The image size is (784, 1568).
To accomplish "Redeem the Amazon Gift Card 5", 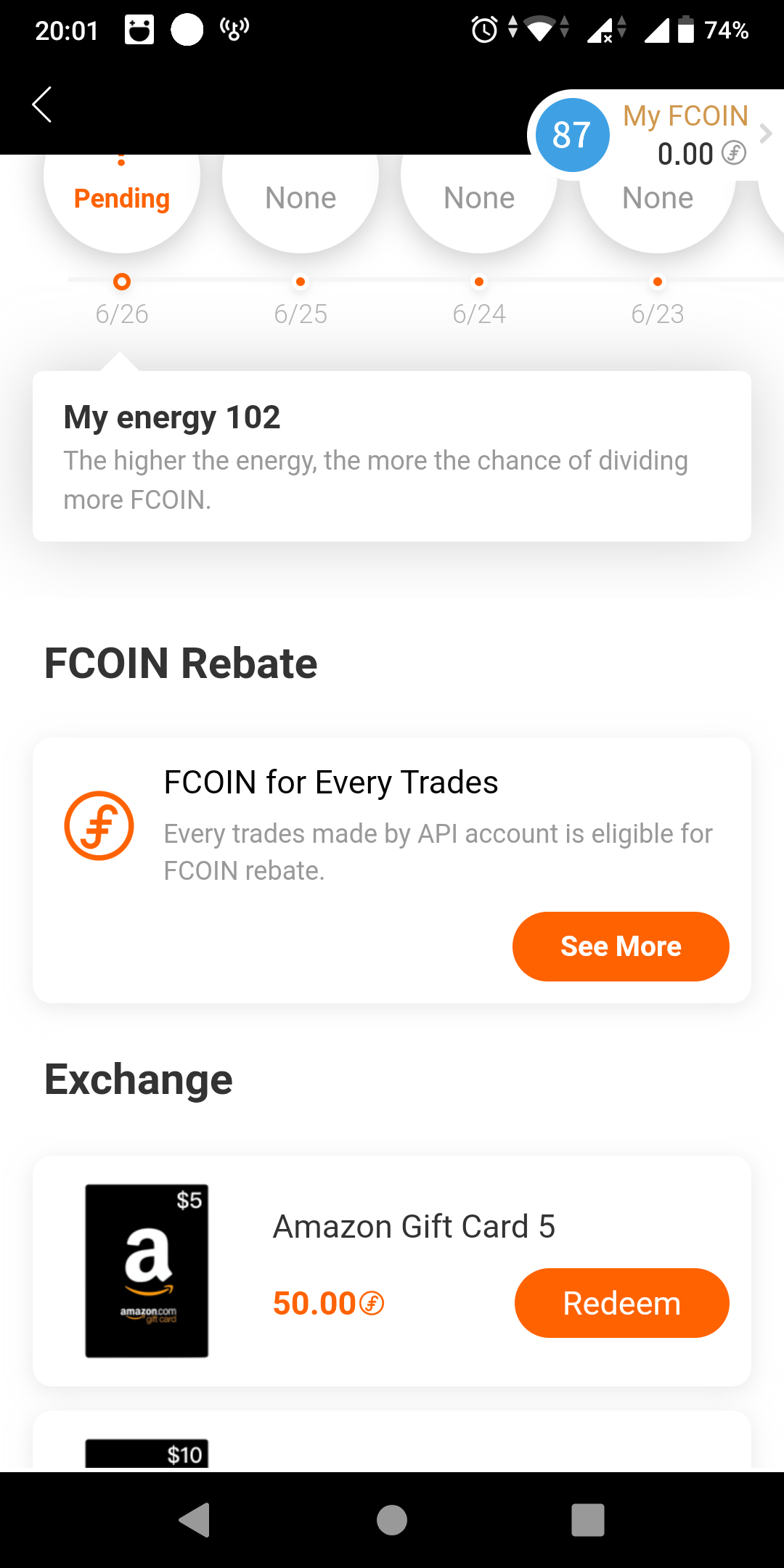I will (x=622, y=1303).
